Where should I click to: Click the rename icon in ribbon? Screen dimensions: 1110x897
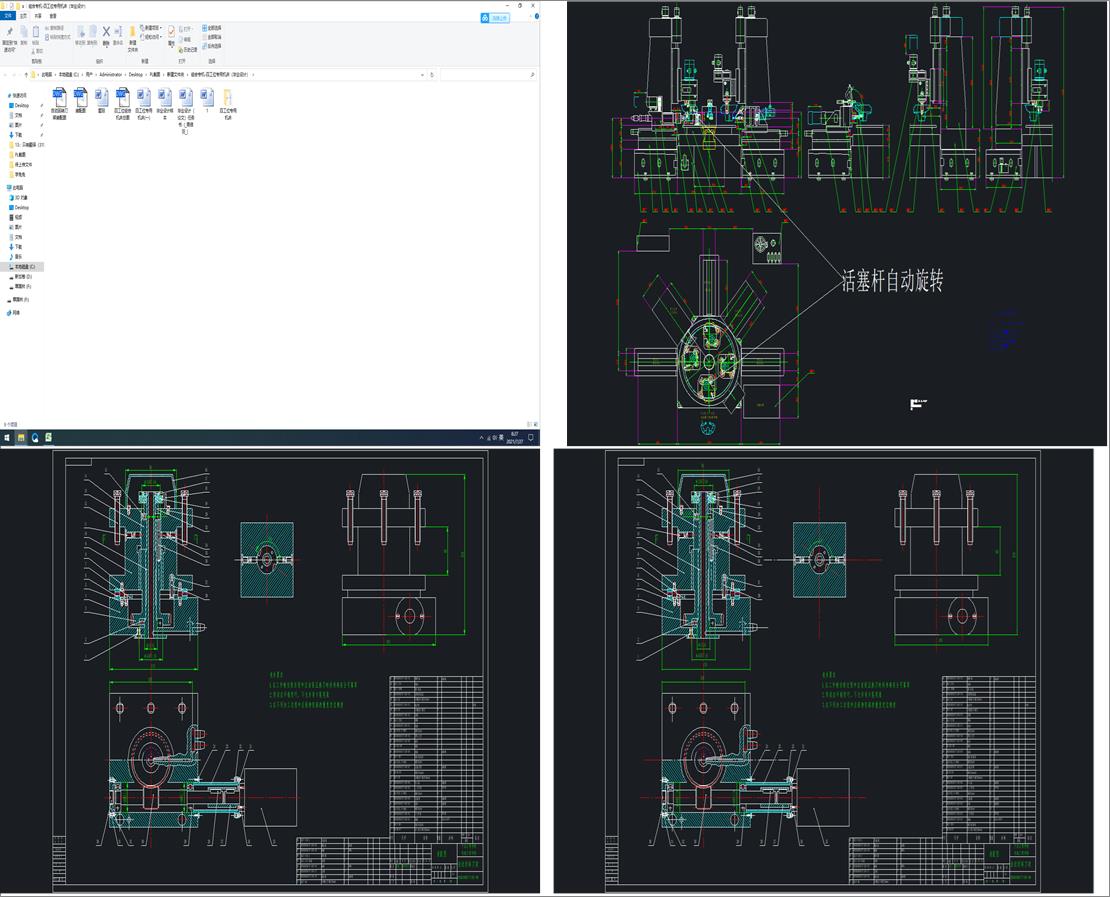[118, 32]
